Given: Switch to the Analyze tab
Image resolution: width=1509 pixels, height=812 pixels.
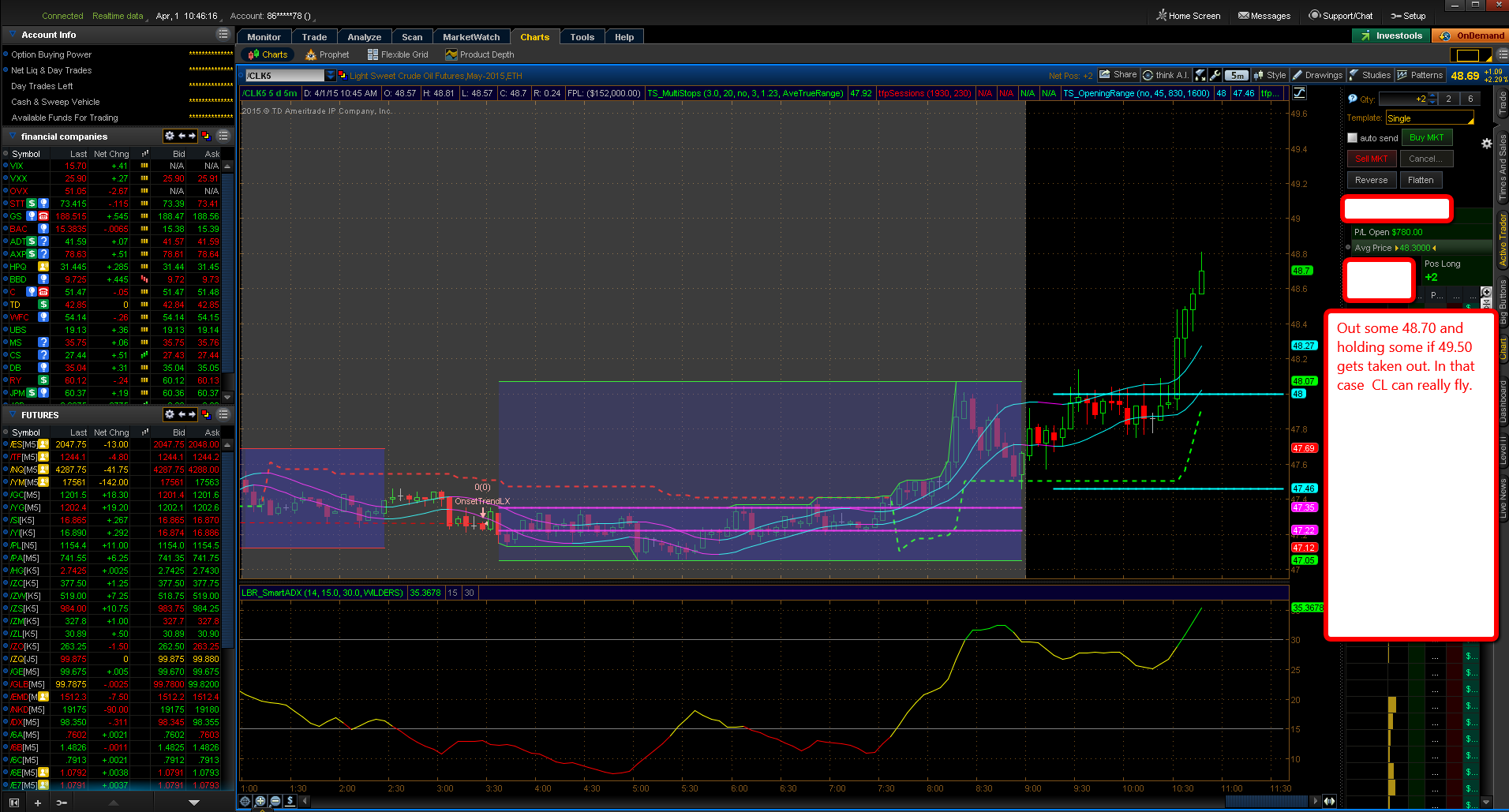Looking at the screenshot, I should (x=365, y=37).
